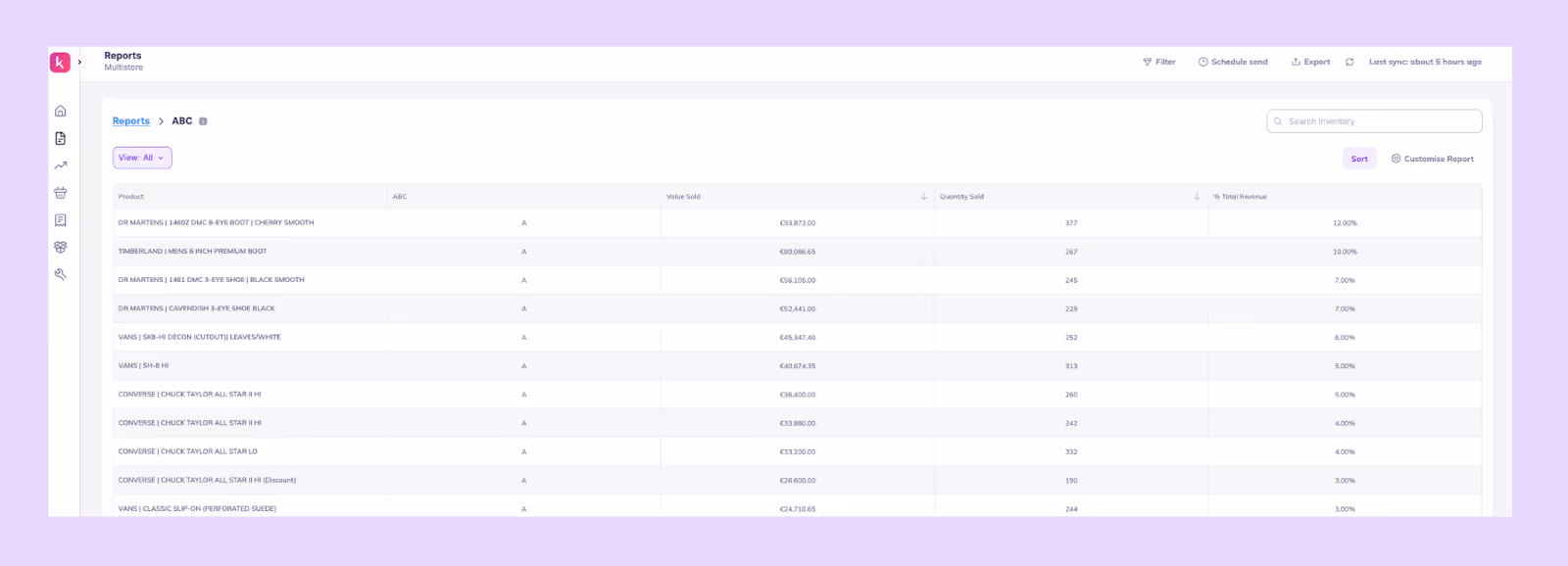The image size is (1568, 566).
Task: Select CHUCK TAYLOR ALL STAR II HI (Discount) row
Action: click(x=797, y=481)
